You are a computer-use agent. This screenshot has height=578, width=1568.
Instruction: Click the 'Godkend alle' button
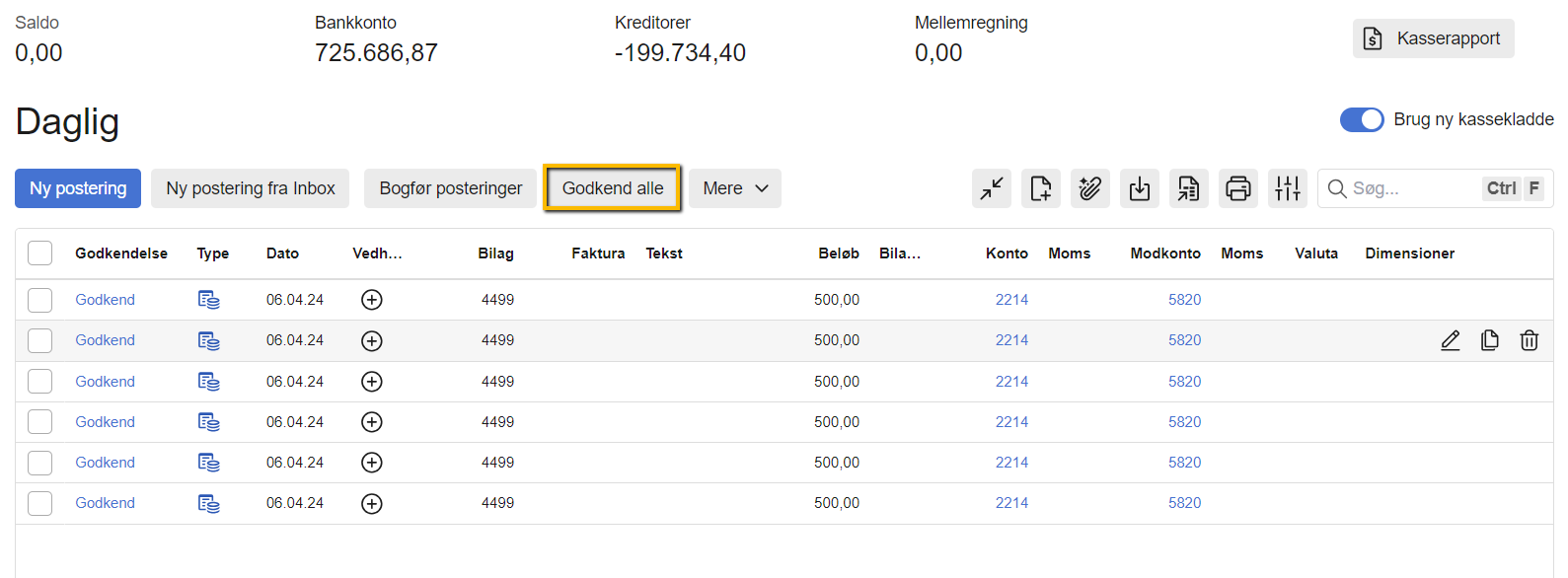click(x=612, y=188)
